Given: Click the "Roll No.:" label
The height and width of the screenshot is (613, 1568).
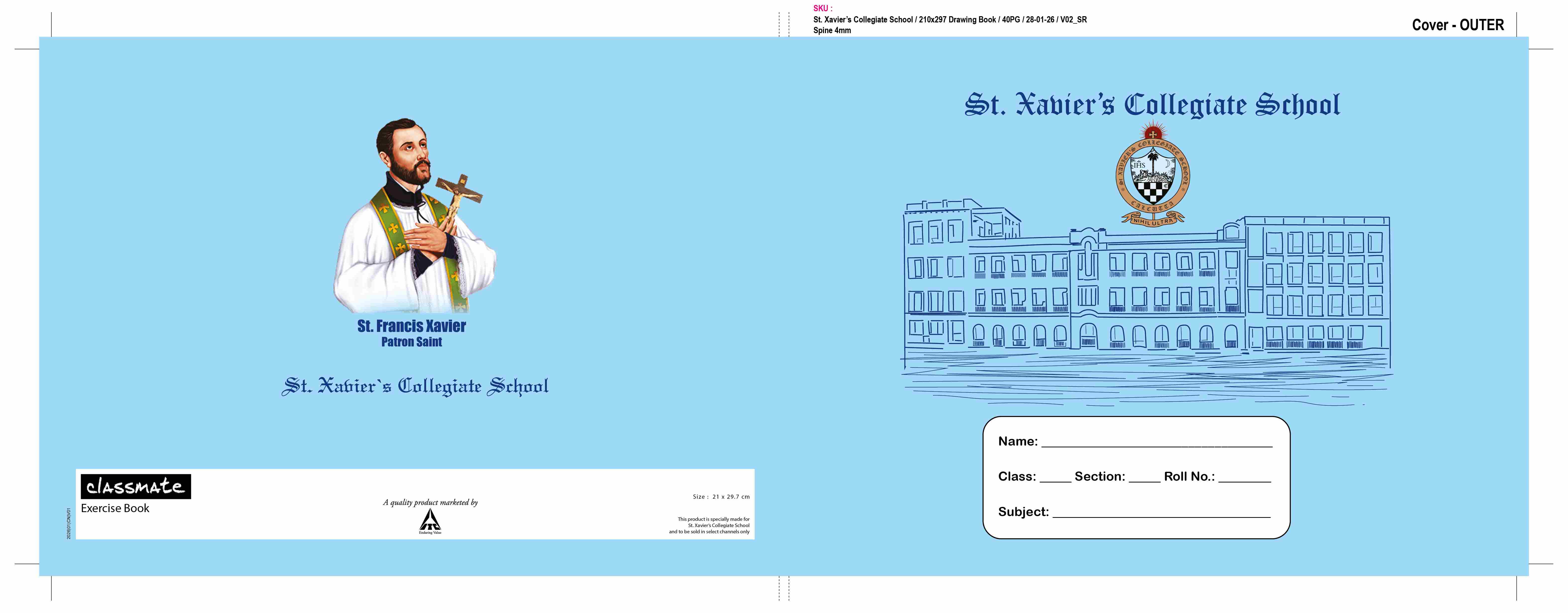Looking at the screenshot, I should pyautogui.click(x=1189, y=477).
